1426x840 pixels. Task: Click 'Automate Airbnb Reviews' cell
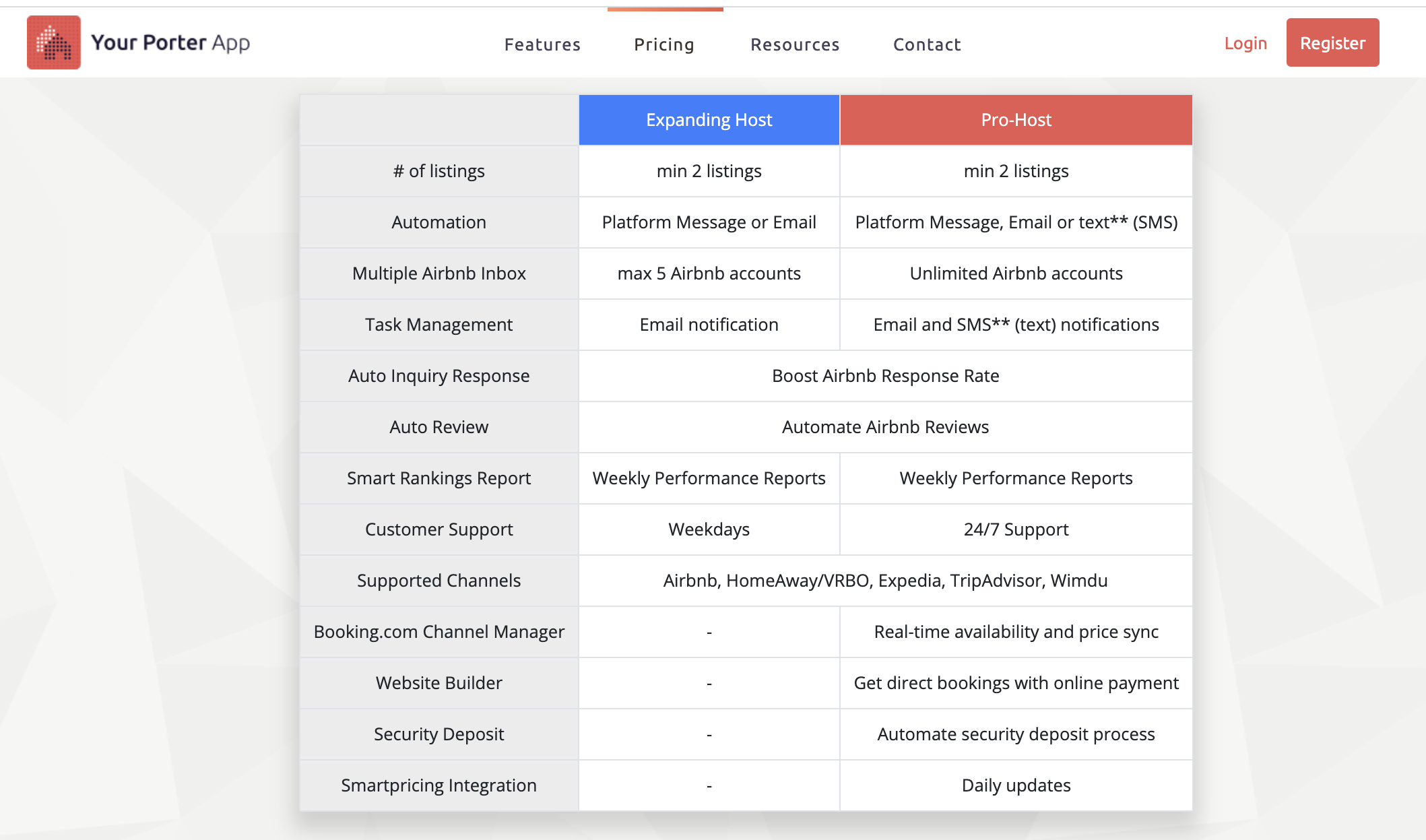[x=885, y=427]
